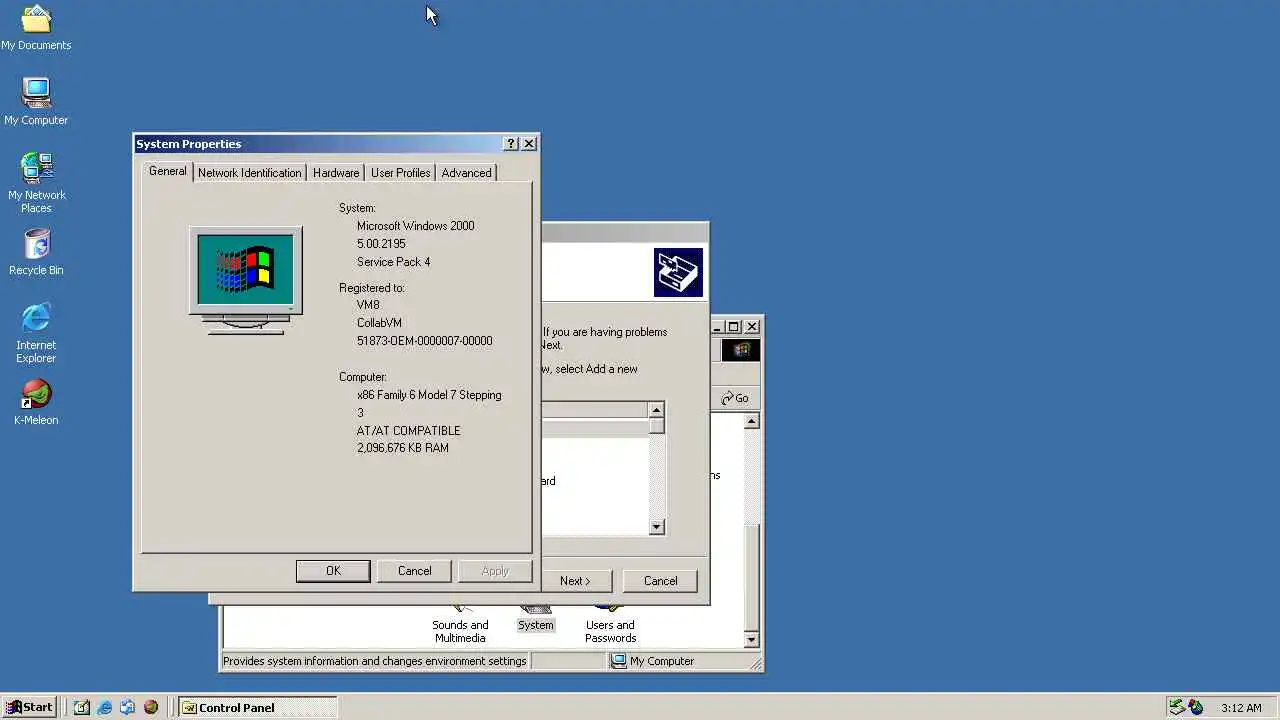
Task: Close the Control Panel window
Action: (752, 327)
